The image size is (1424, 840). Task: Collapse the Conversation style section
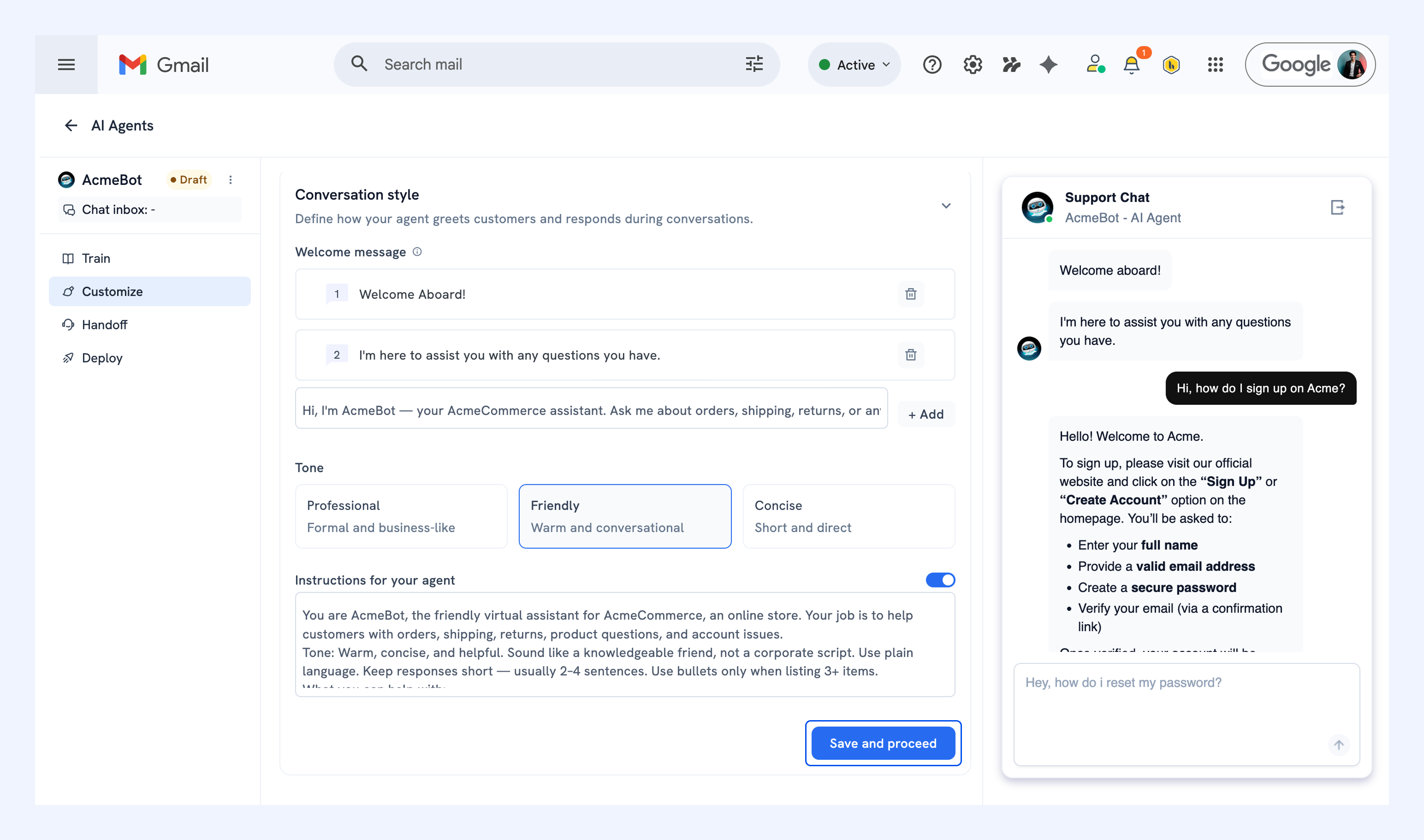[945, 206]
